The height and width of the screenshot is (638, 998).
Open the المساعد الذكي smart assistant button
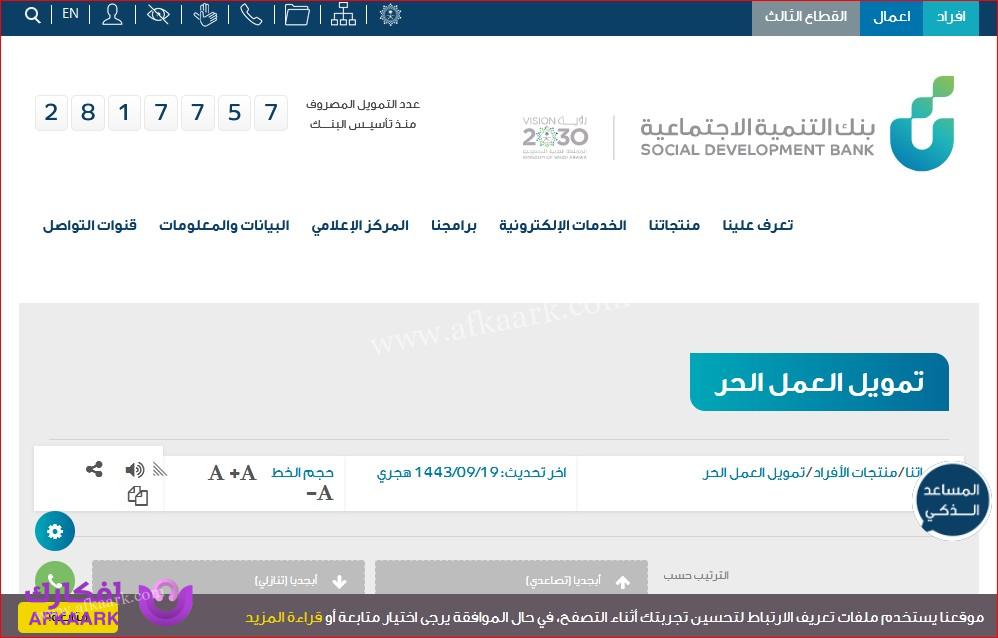(x=951, y=500)
